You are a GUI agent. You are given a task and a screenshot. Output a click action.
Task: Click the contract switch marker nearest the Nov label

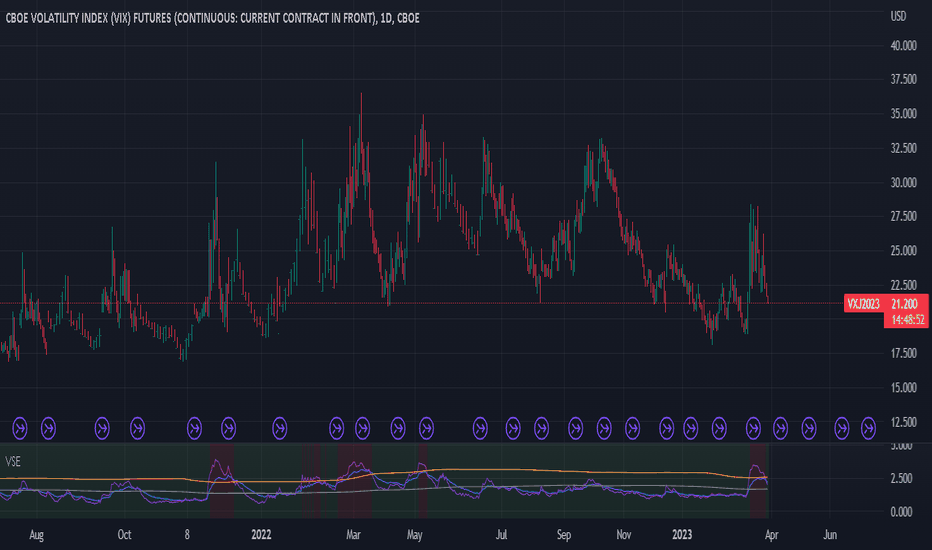(x=632, y=428)
